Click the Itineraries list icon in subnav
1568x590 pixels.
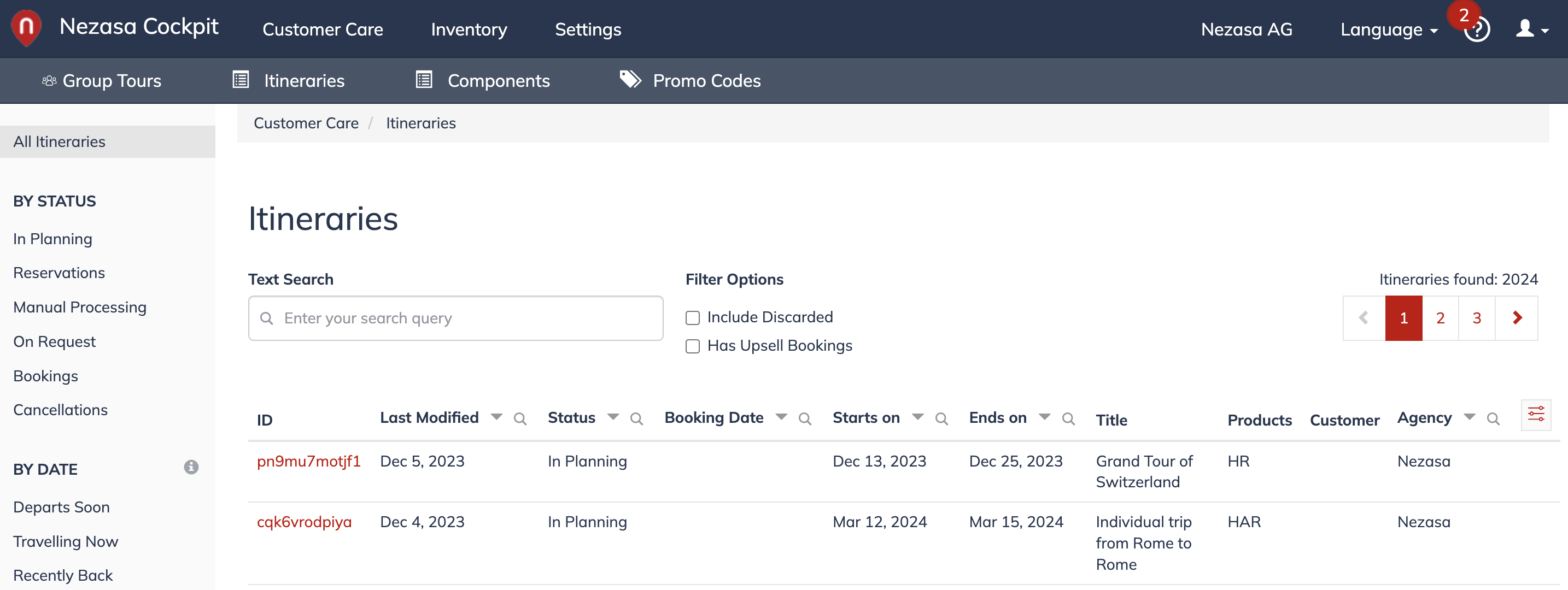click(x=241, y=80)
